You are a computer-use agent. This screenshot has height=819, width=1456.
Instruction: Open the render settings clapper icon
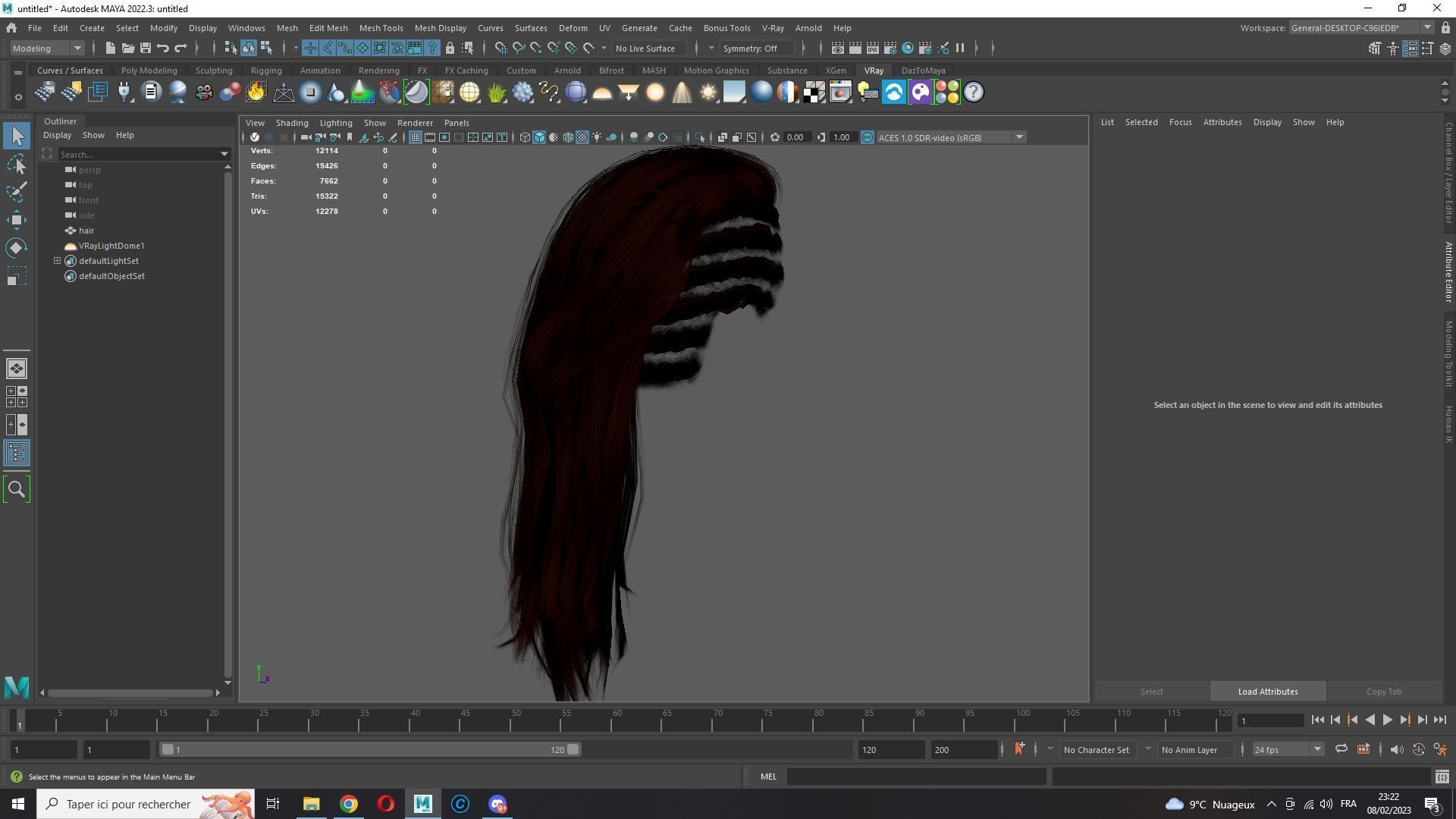click(x=890, y=49)
